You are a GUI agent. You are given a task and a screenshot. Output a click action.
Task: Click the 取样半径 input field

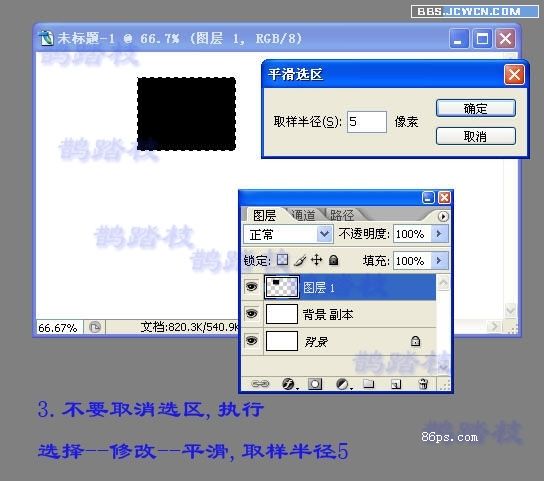point(367,122)
